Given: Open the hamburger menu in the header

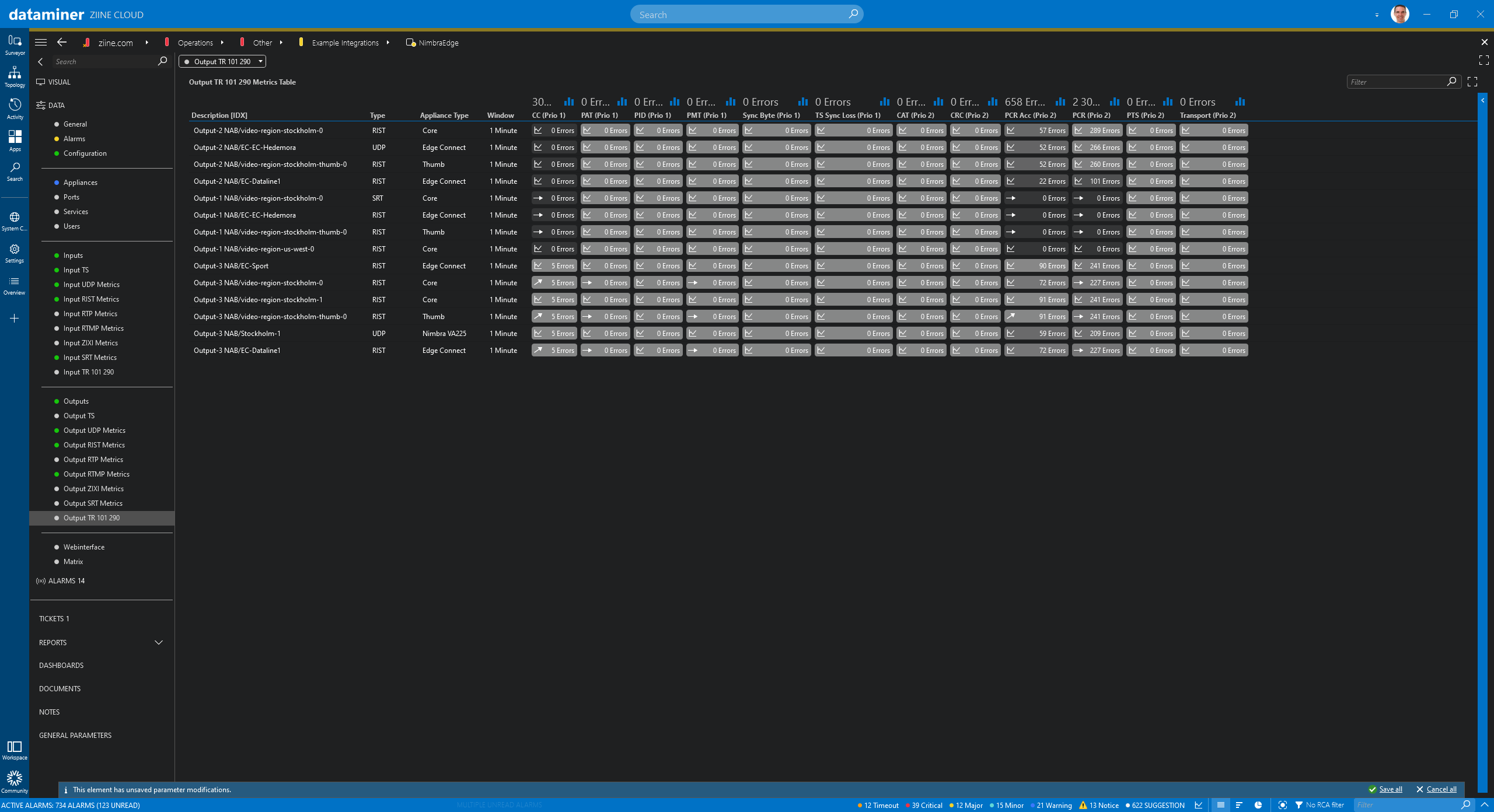Looking at the screenshot, I should (x=41, y=42).
